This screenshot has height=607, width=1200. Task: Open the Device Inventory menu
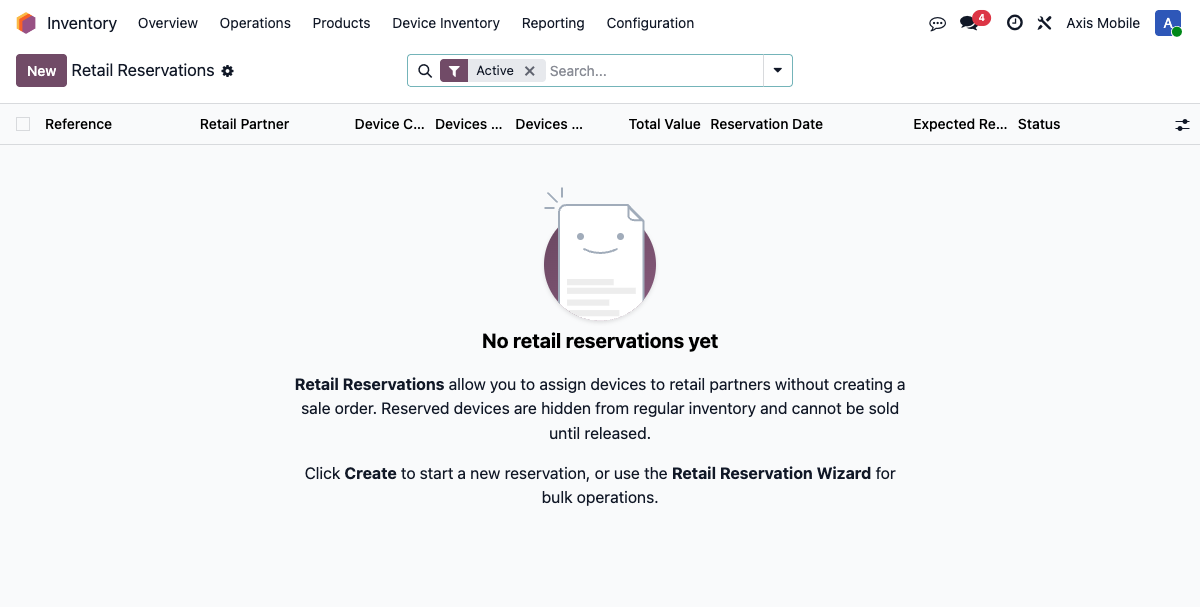coord(446,23)
